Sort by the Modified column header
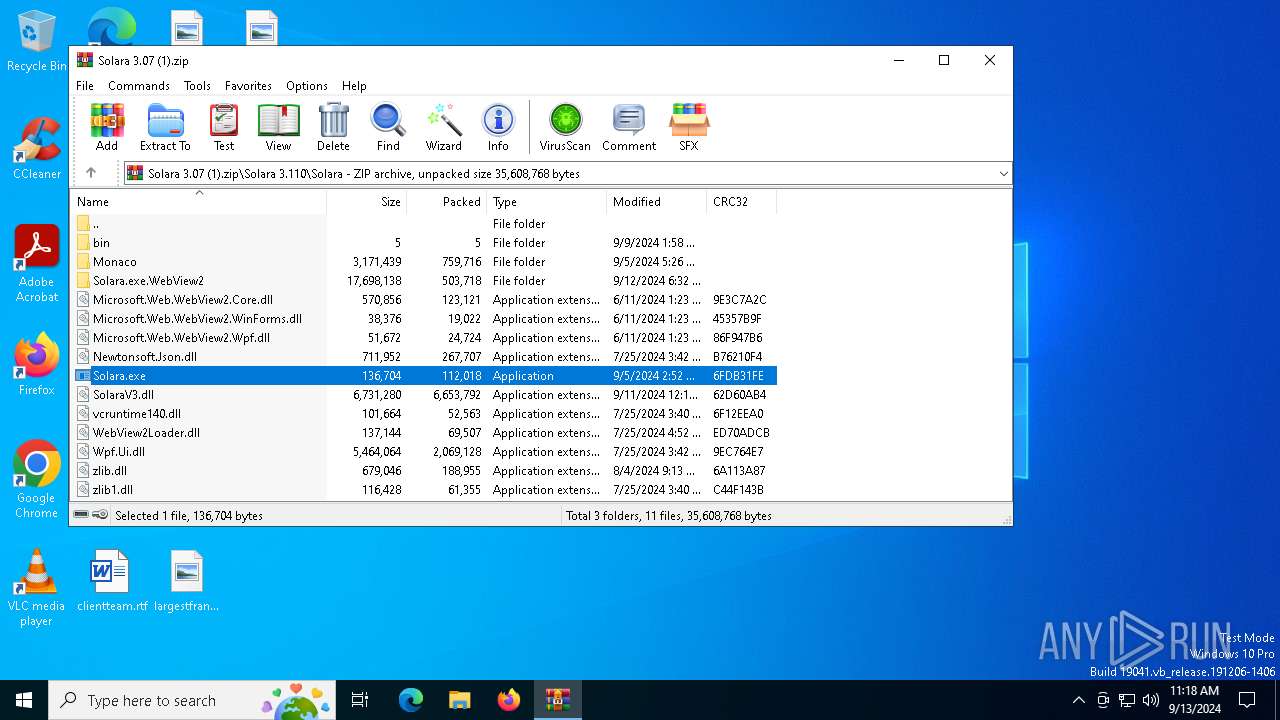 click(657, 202)
